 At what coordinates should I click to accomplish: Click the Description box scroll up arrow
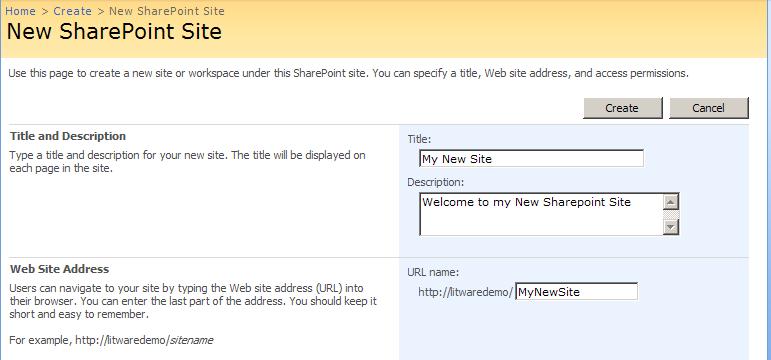pyautogui.click(x=671, y=202)
